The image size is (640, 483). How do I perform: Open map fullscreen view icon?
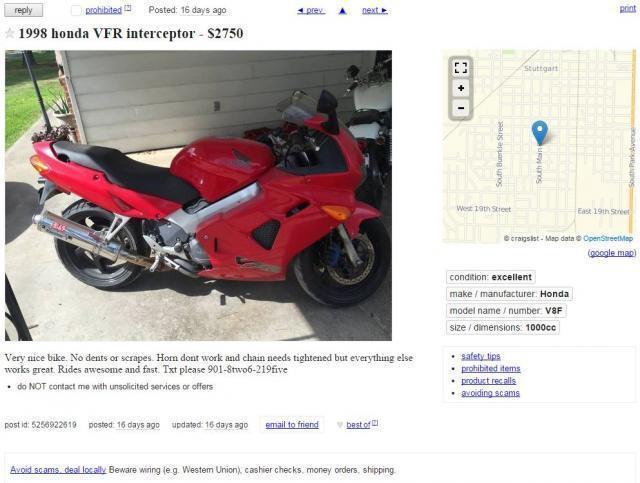click(460, 68)
